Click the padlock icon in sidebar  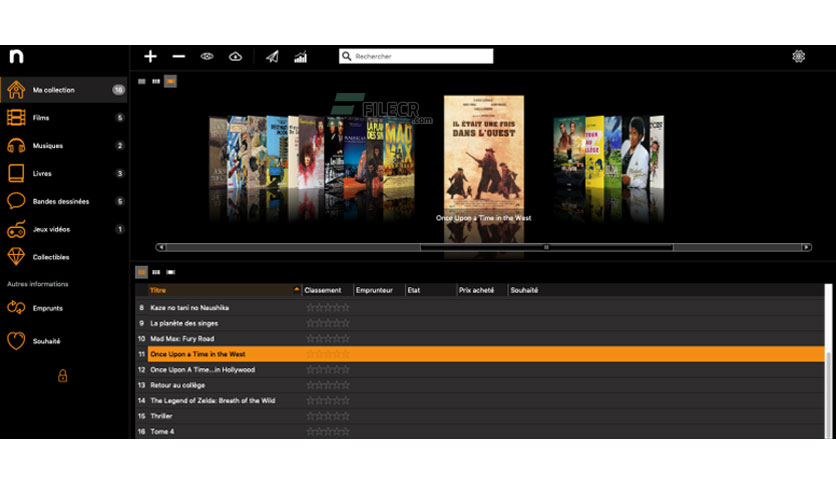click(x=62, y=376)
